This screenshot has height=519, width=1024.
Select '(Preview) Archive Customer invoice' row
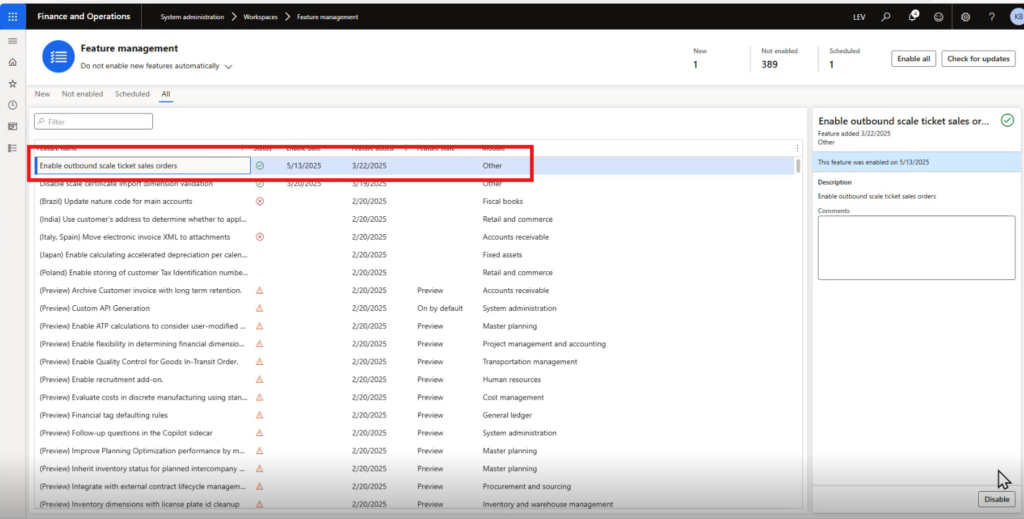[x=416, y=291]
